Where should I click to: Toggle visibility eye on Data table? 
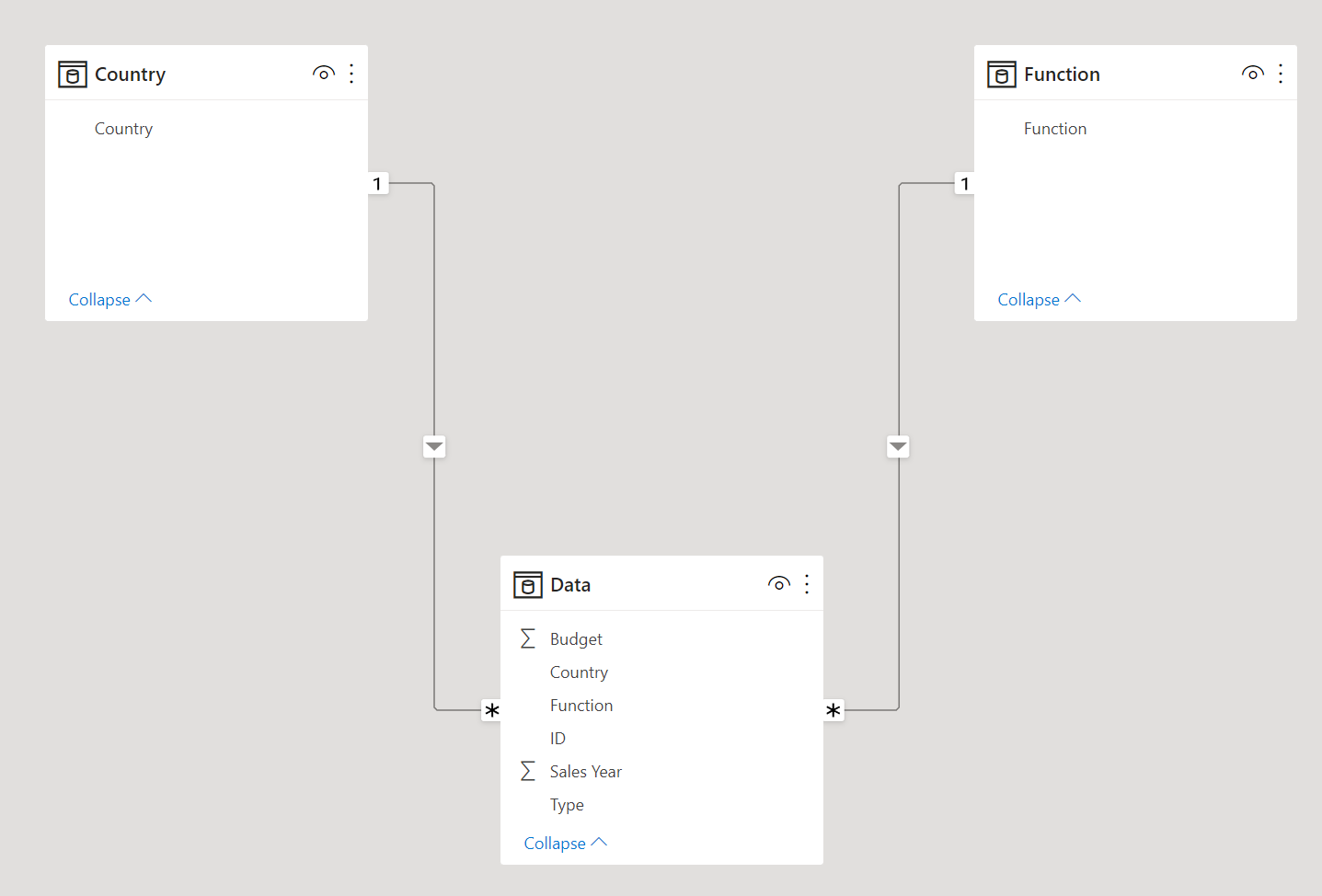[x=779, y=584]
